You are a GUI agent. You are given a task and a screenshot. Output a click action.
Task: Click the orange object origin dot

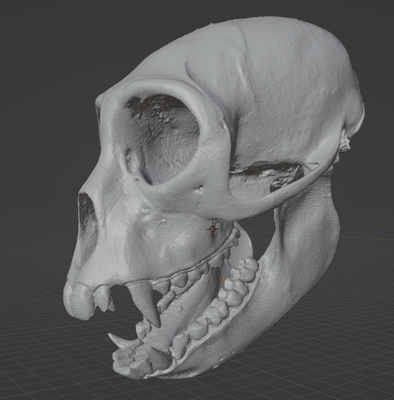coord(224,278)
